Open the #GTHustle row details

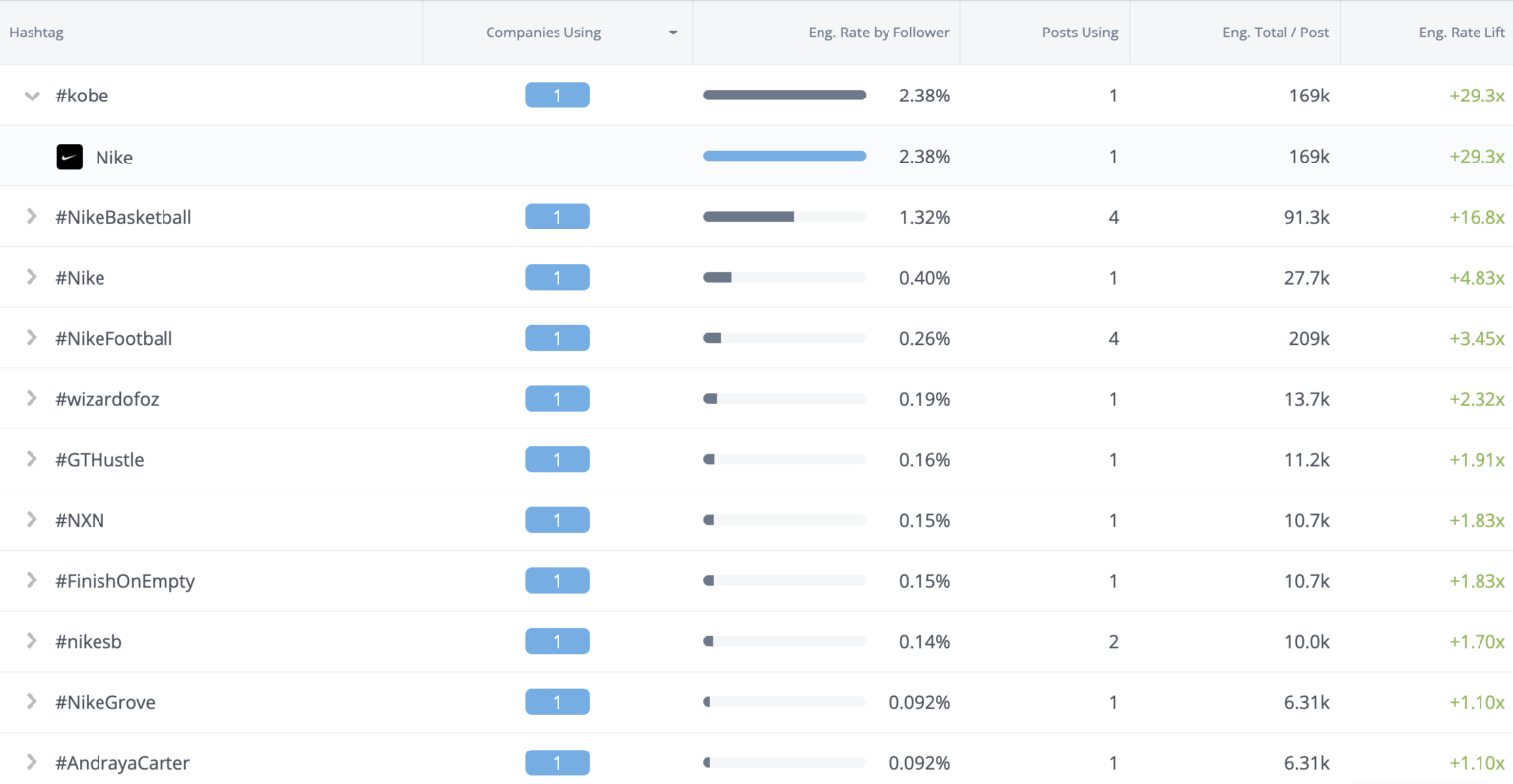click(x=32, y=460)
